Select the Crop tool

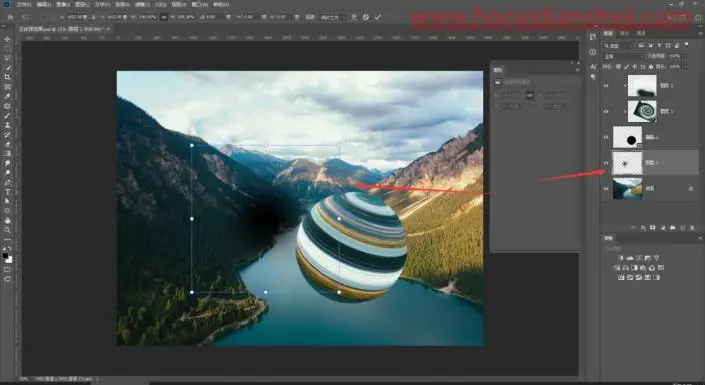tap(7, 77)
